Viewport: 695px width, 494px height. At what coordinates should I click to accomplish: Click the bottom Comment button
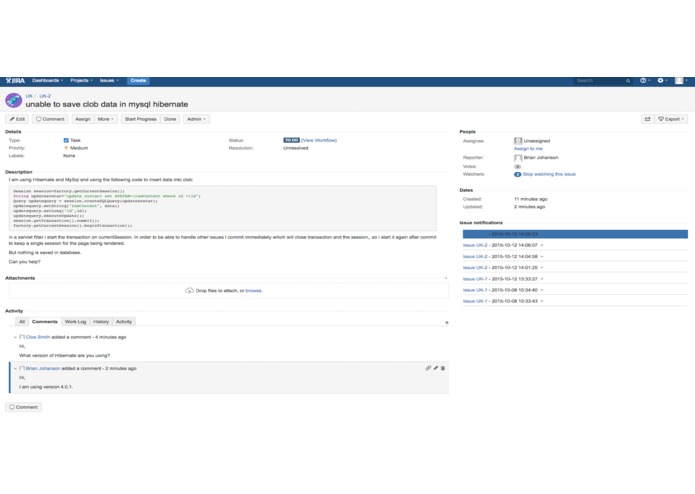tap(23, 407)
